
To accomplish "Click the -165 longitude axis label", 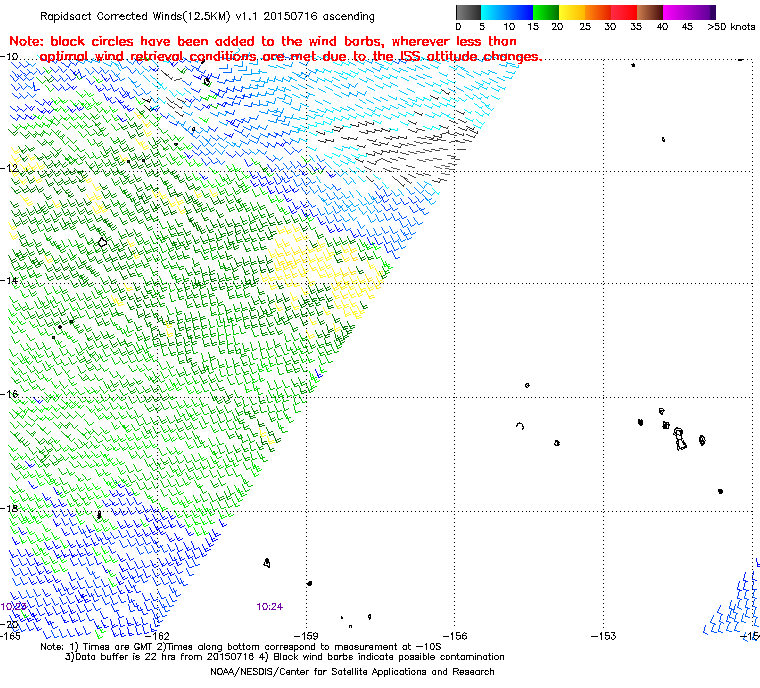I will click(10, 636).
